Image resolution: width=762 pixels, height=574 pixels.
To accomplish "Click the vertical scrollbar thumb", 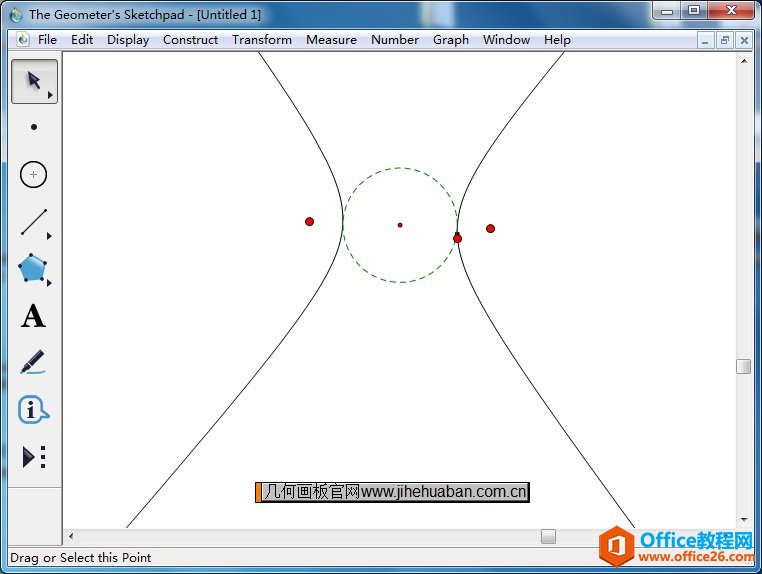I will click(x=744, y=366).
